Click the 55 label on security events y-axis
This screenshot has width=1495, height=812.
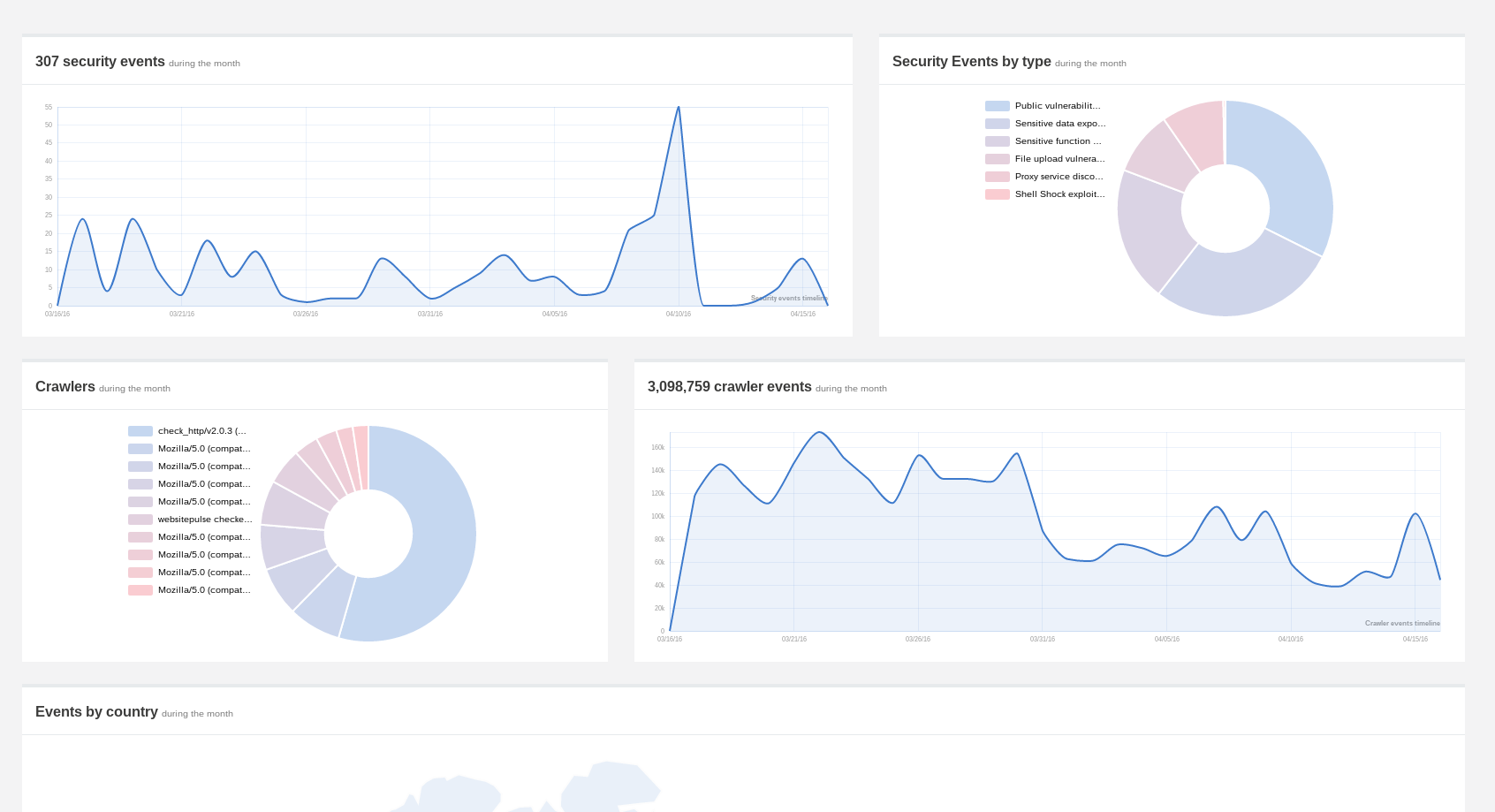[x=49, y=107]
